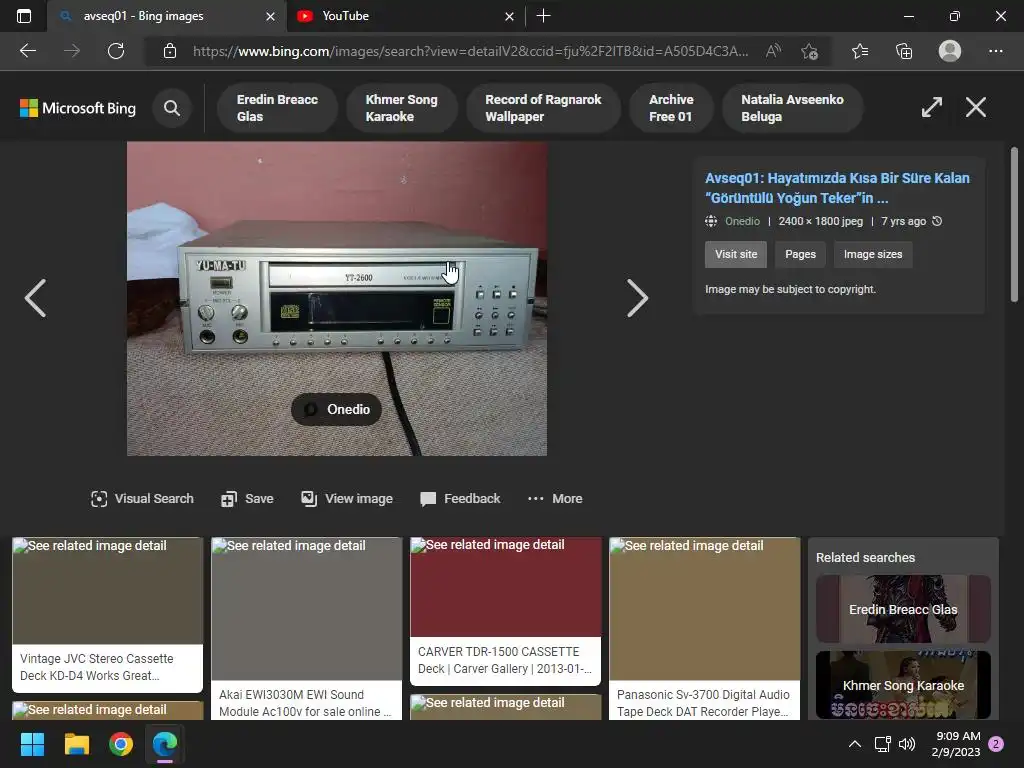
Task: Open a new browser tab
Action: pyautogui.click(x=543, y=16)
